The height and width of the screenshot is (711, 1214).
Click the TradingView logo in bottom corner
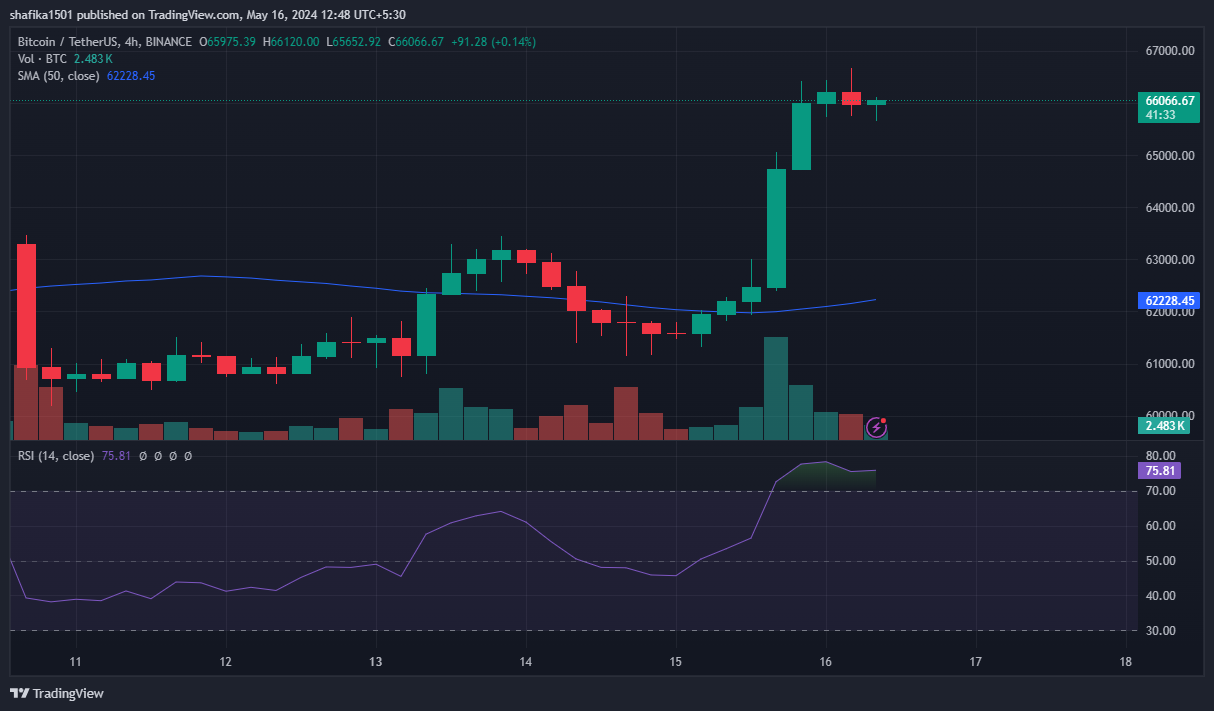point(57,693)
